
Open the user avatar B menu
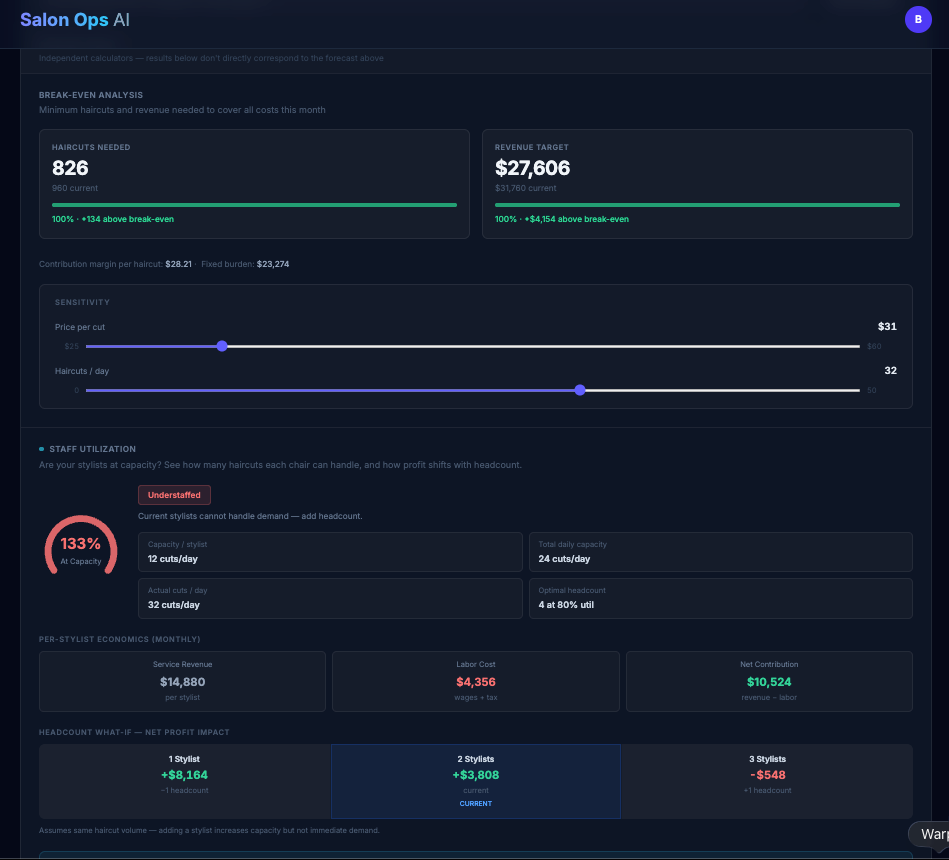click(918, 19)
